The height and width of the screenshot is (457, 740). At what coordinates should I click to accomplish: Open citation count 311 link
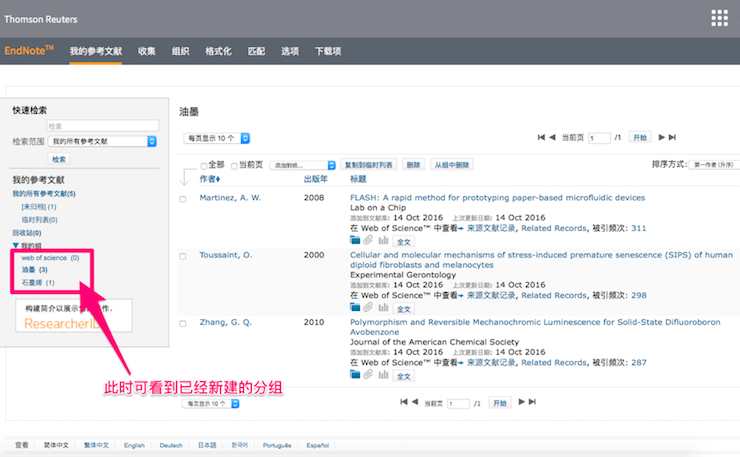click(x=639, y=228)
